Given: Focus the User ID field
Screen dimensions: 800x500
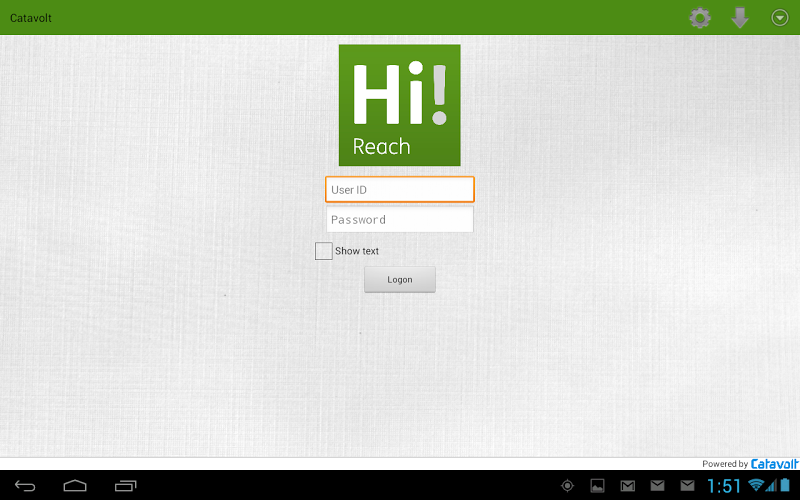Looking at the screenshot, I should [400, 189].
